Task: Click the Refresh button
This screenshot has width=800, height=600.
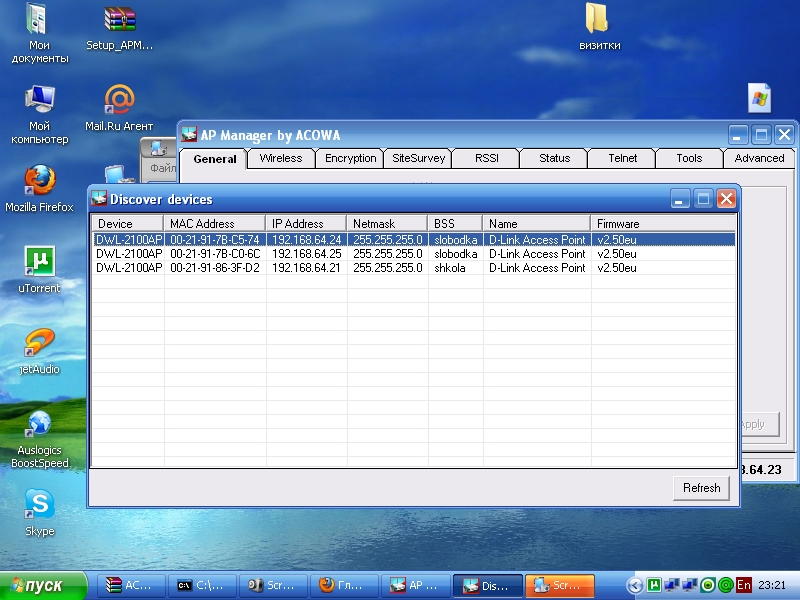Action: 701,488
